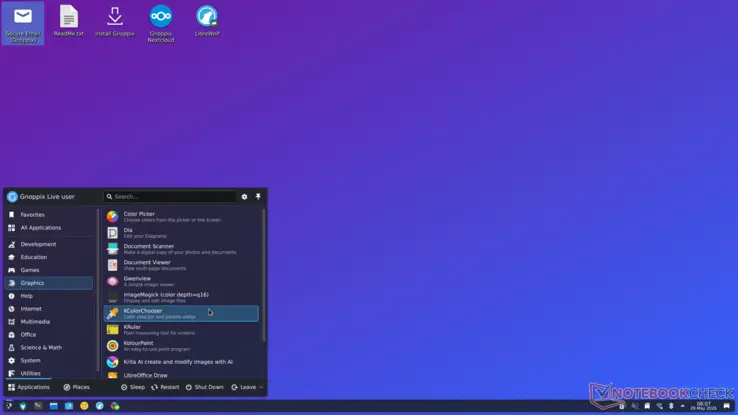Image resolution: width=738 pixels, height=415 pixels.
Task: Click the show desktop tray button
Action: pyautogui.click(x=727, y=406)
